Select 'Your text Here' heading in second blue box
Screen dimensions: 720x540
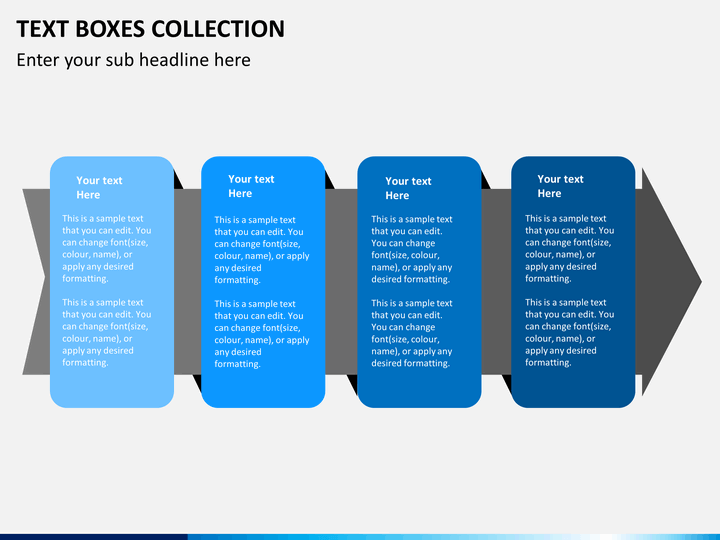(x=251, y=186)
